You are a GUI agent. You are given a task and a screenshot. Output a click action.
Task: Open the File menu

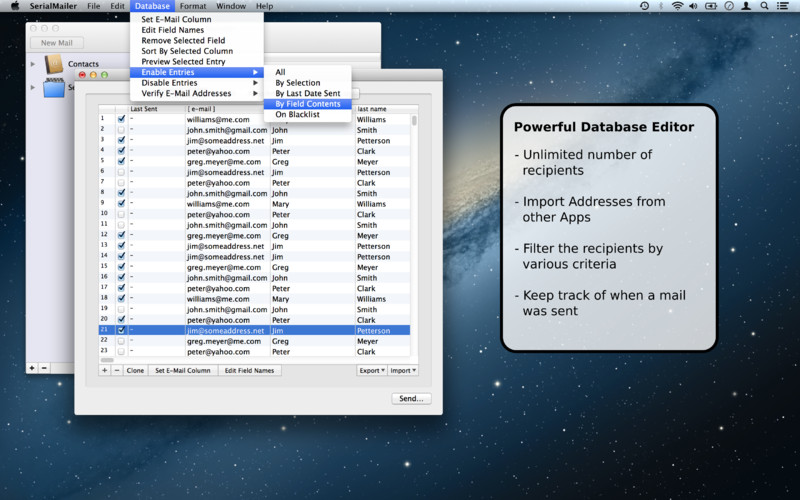click(x=93, y=6)
